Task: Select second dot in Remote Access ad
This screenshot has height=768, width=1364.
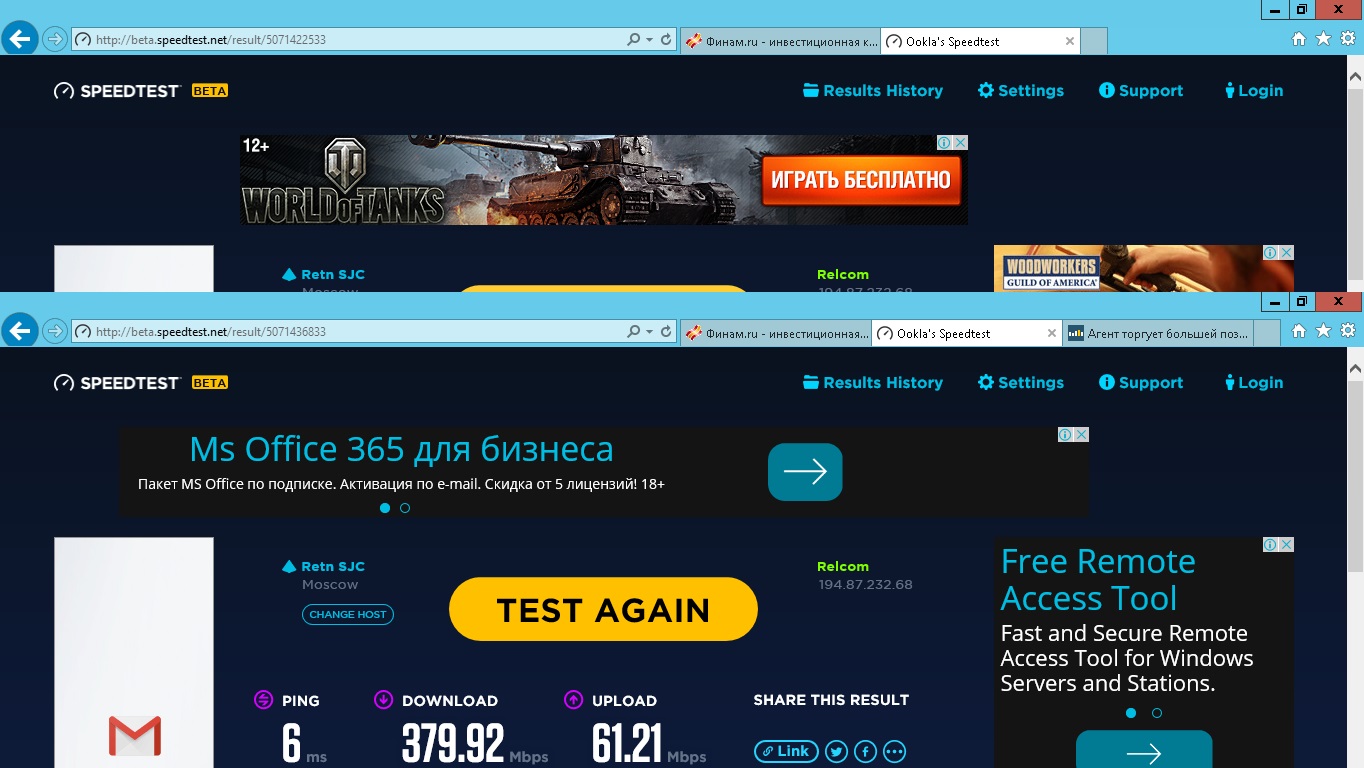Action: pos(1157,713)
